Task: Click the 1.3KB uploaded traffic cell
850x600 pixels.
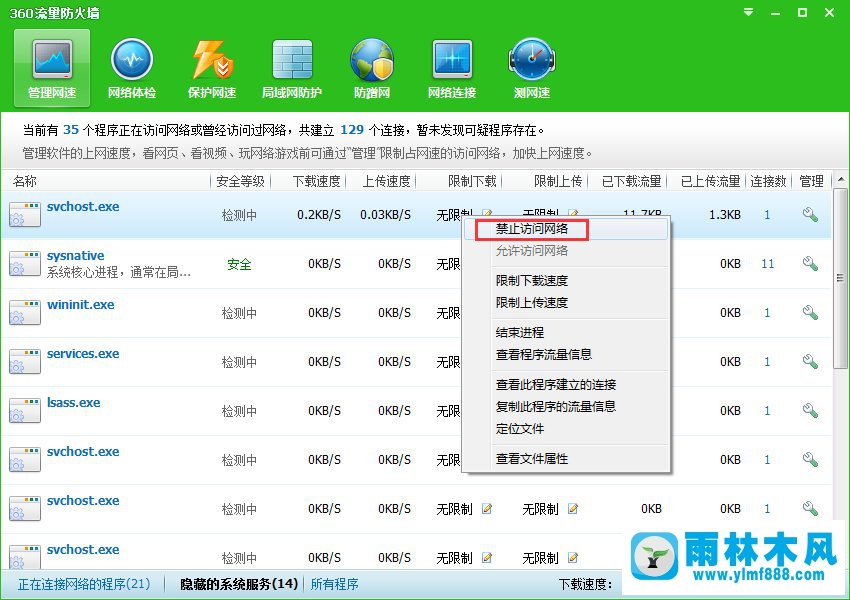Action: tap(724, 215)
